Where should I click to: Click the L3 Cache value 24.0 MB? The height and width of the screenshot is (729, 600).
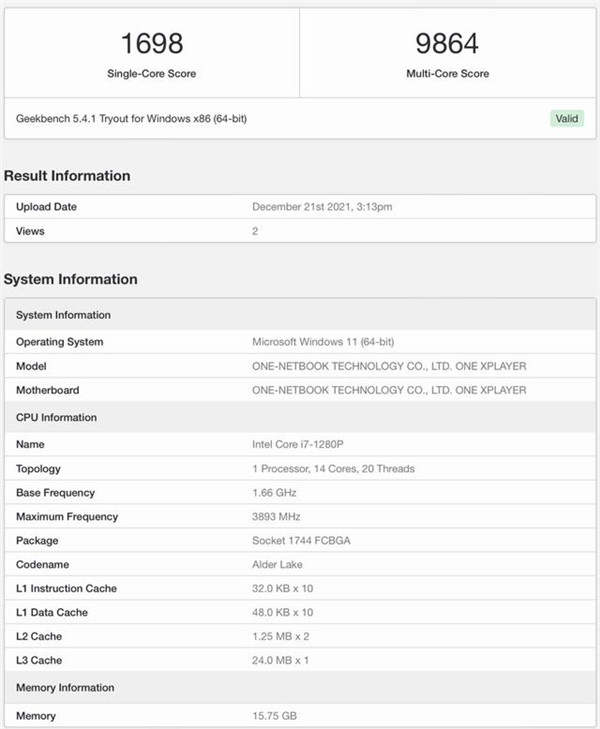click(281, 660)
